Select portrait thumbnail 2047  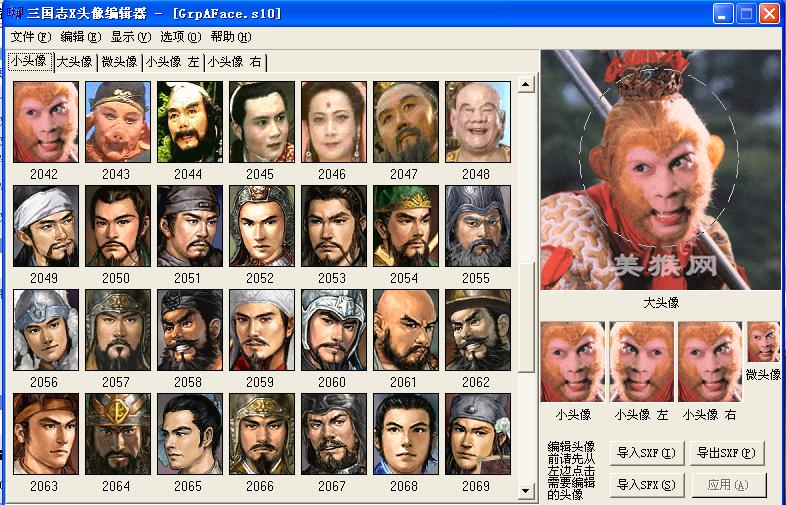[x=406, y=122]
